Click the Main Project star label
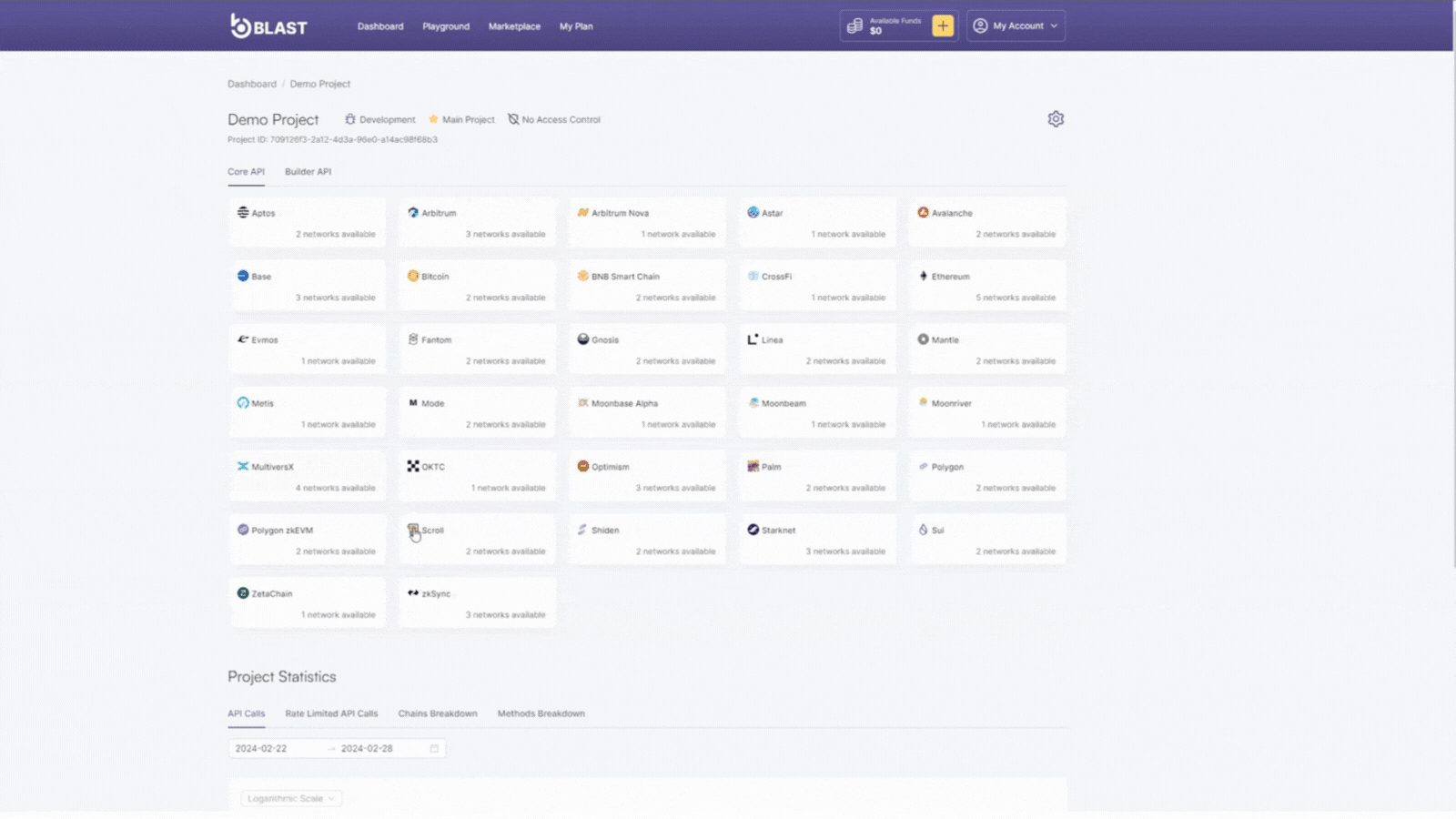The height and width of the screenshot is (819, 1456). 461,119
